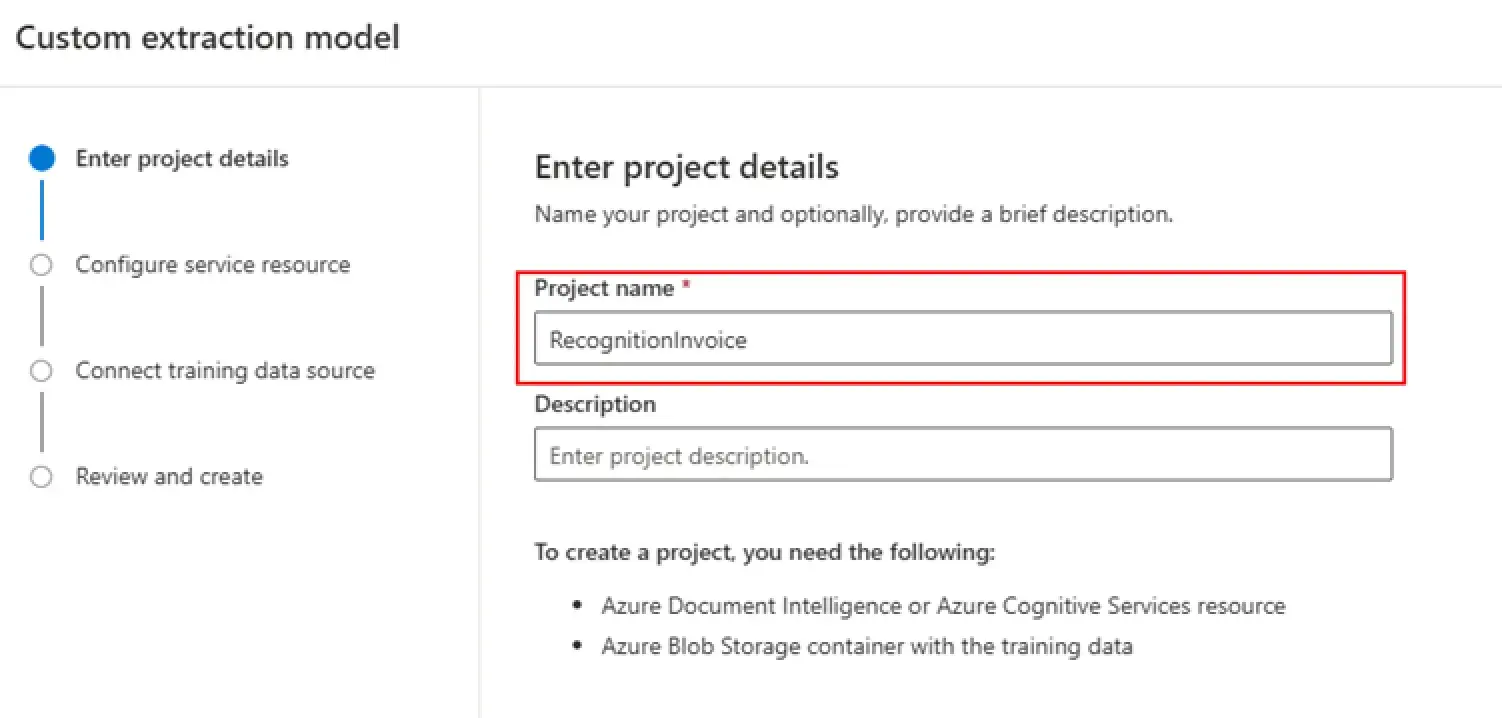Jump to Review and create step
Screen dimensions: 1502x718
pos(169,477)
